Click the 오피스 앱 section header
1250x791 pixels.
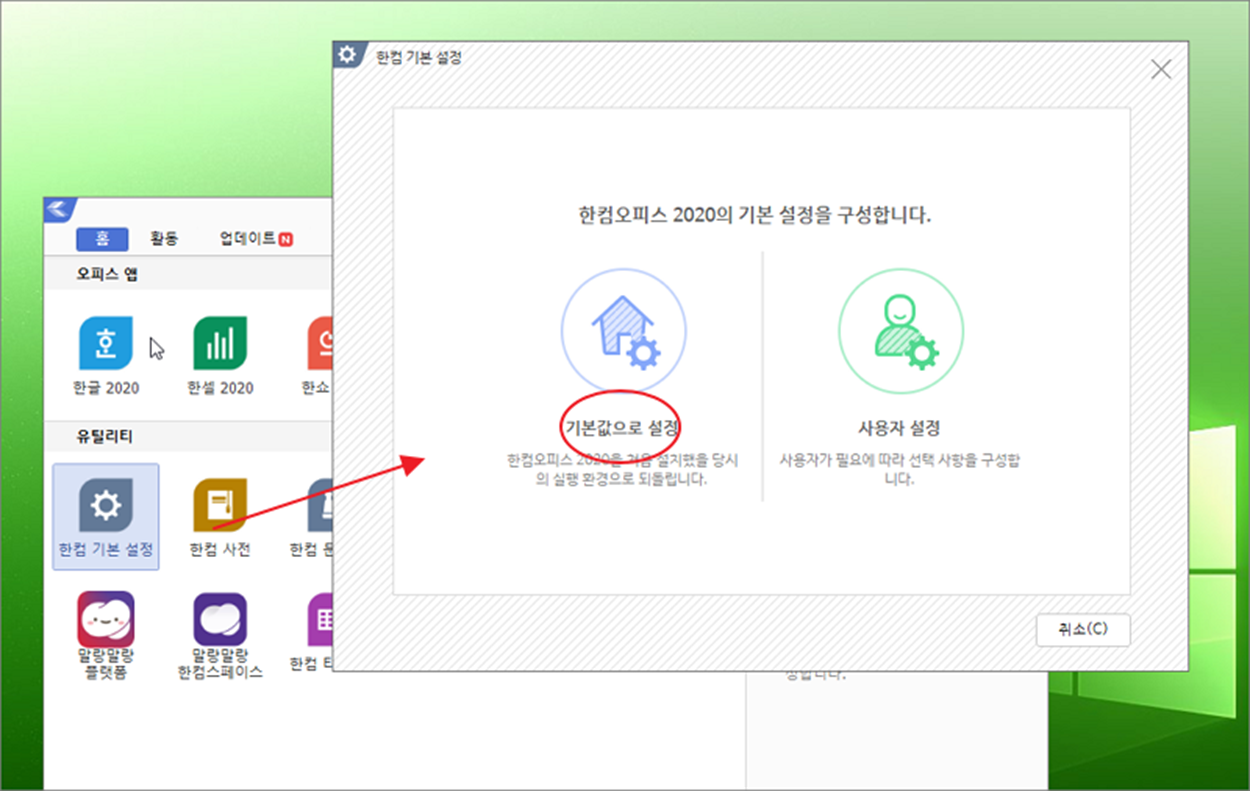tap(107, 273)
